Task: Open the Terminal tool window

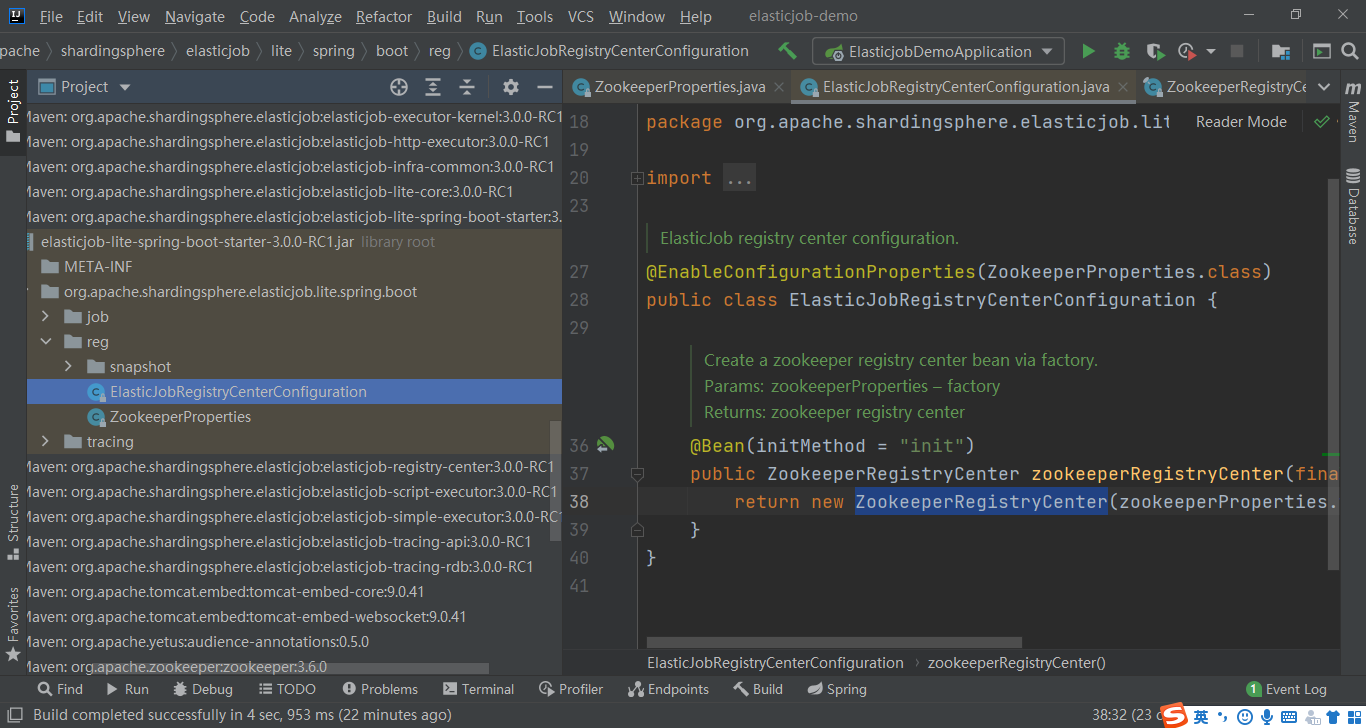Action: [478, 689]
